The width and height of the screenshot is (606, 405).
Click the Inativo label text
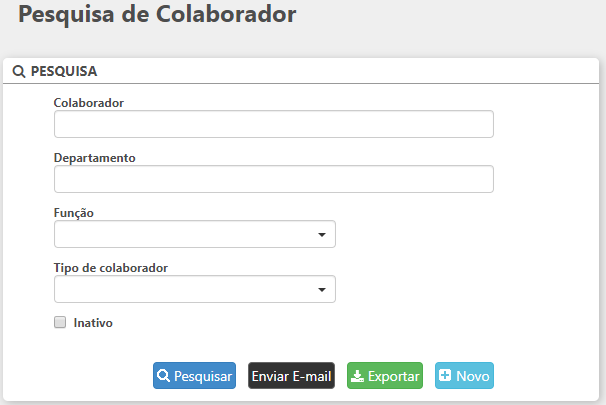(x=93, y=323)
